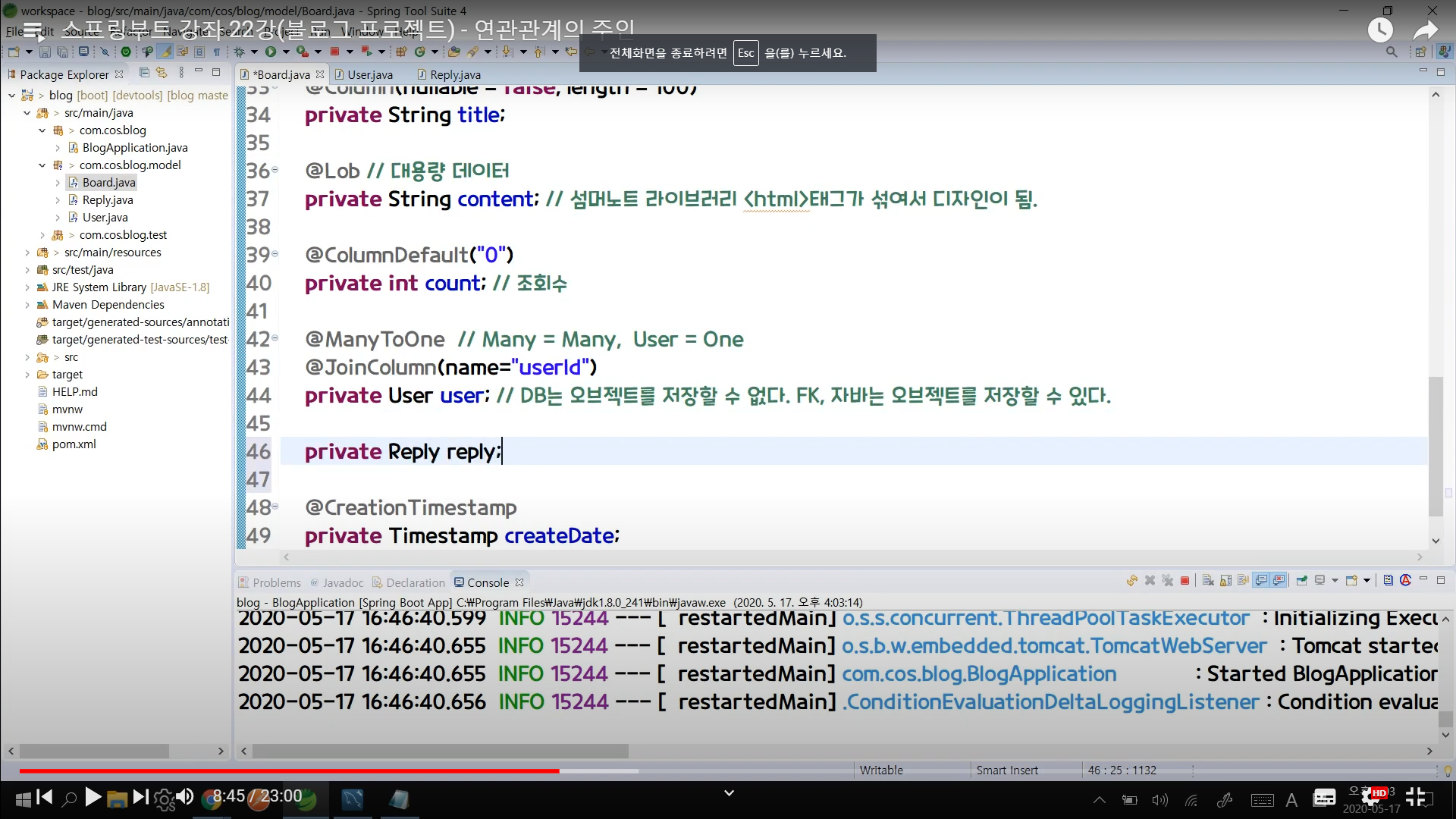This screenshot has height=819, width=1456.
Task: Click the toolbar search magnifier icon
Action: pos(1391,52)
